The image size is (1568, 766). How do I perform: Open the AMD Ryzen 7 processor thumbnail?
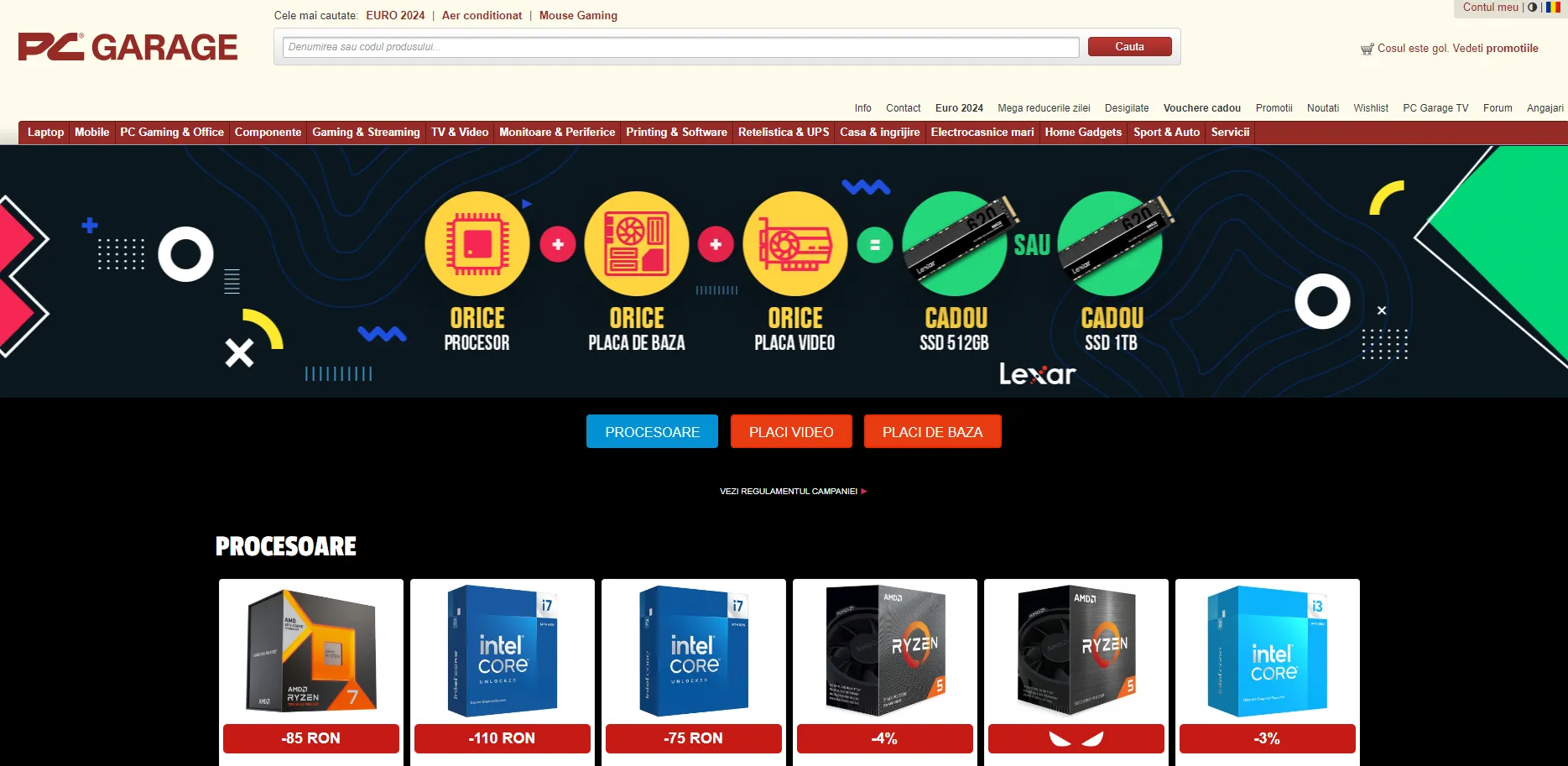(311, 650)
